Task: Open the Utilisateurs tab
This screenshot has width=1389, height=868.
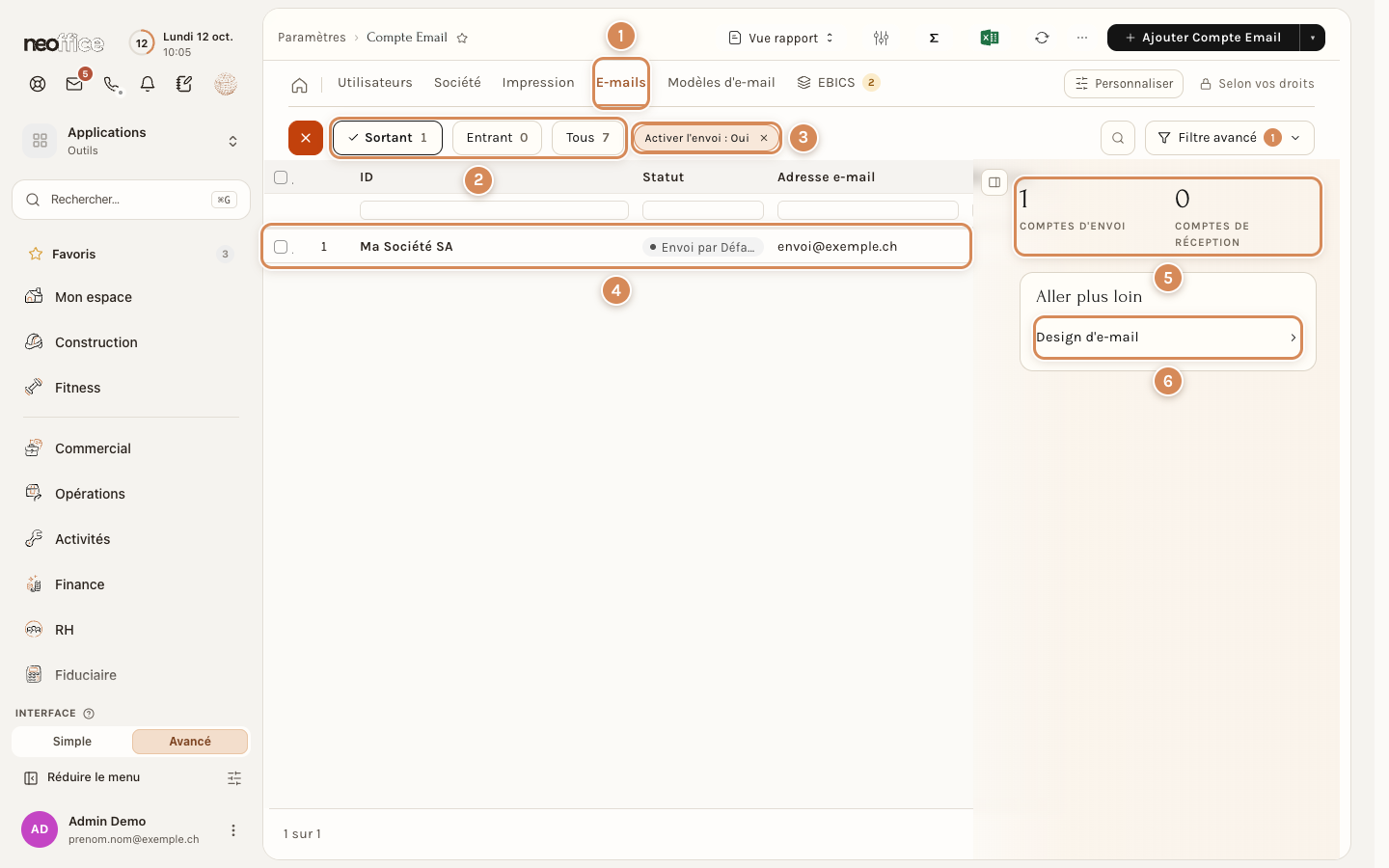Action: (375, 83)
